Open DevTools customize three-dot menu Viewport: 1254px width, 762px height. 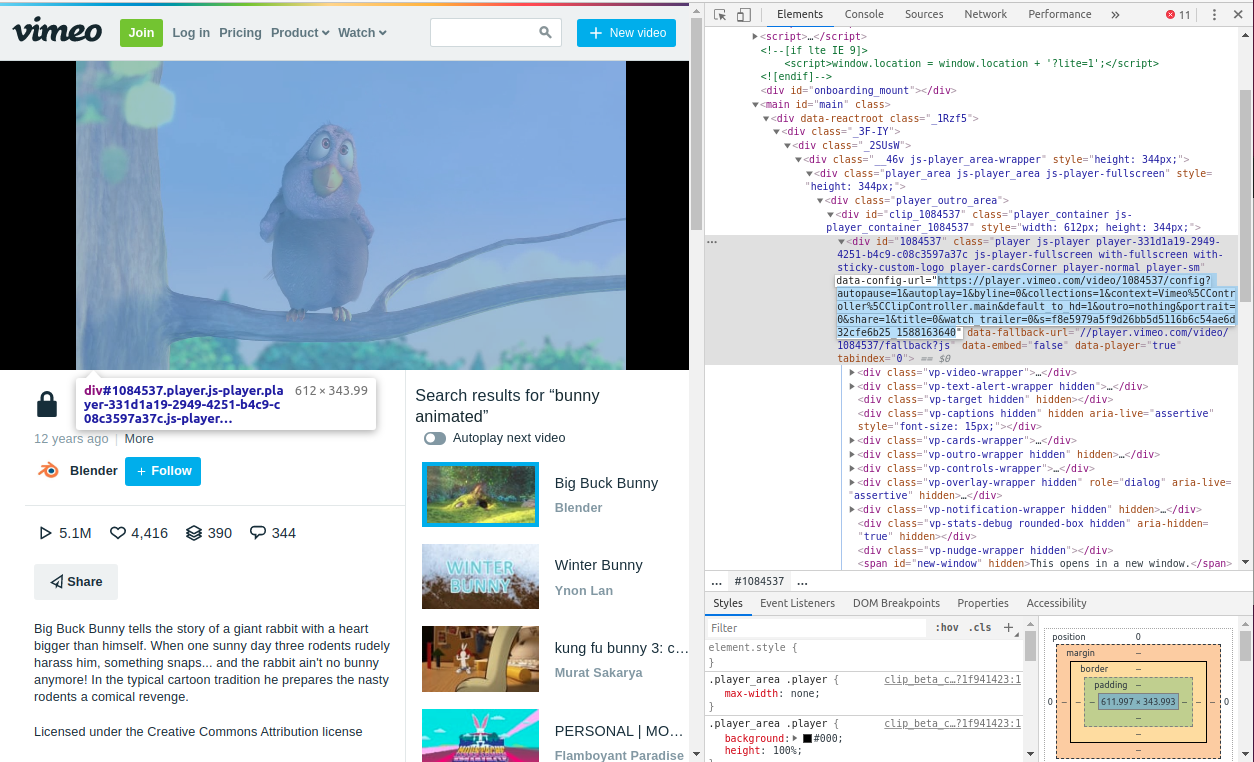pos(1214,15)
